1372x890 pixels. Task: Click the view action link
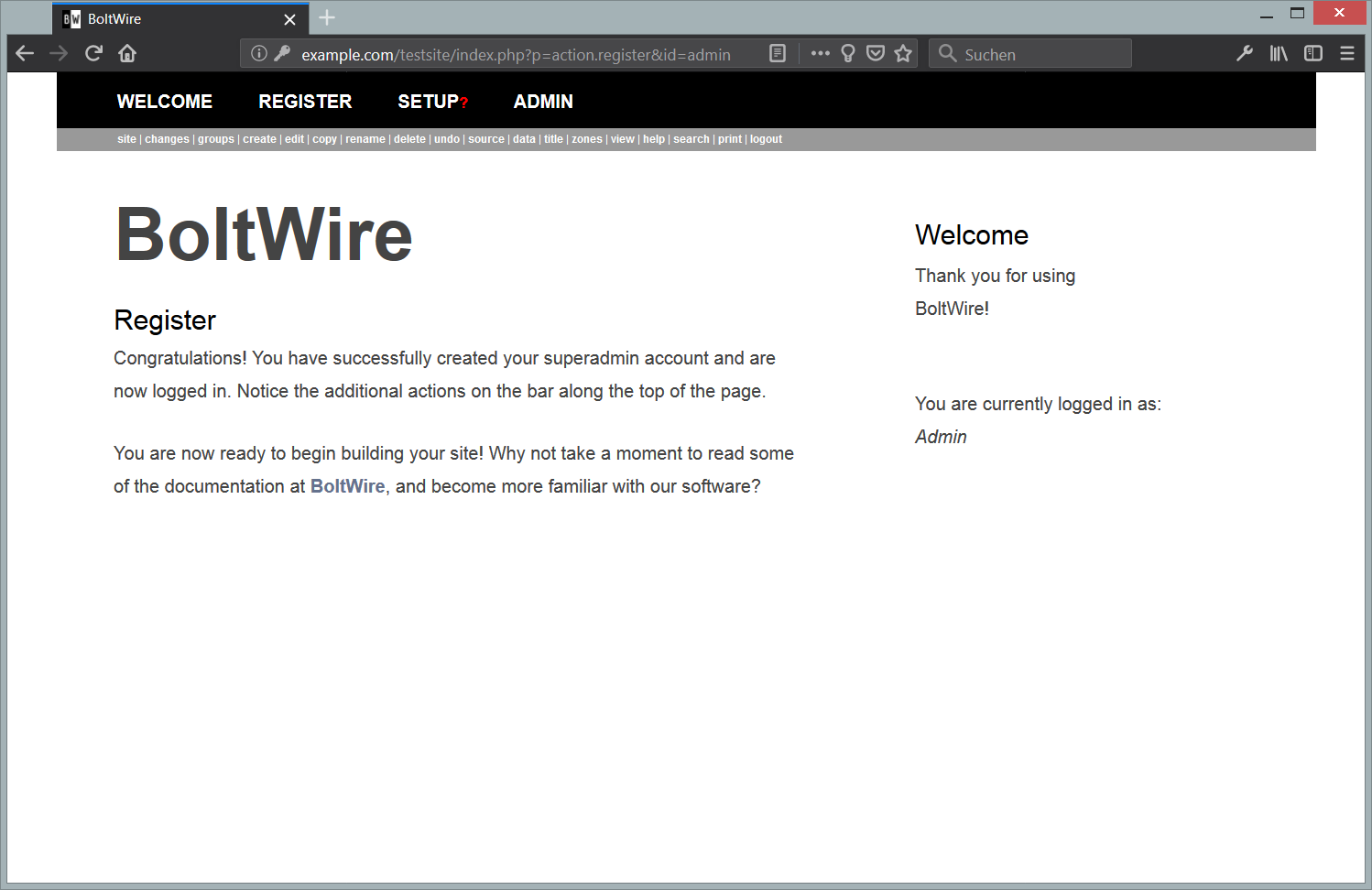[623, 139]
